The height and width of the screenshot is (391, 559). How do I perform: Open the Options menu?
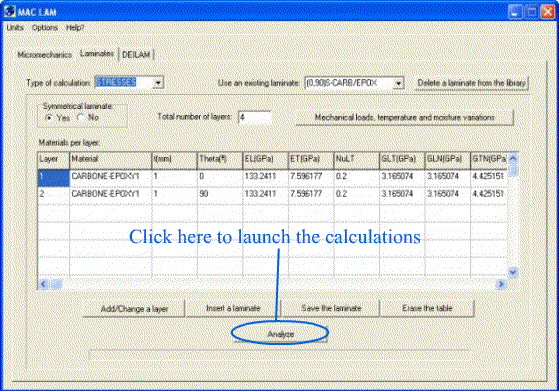[x=45, y=27]
